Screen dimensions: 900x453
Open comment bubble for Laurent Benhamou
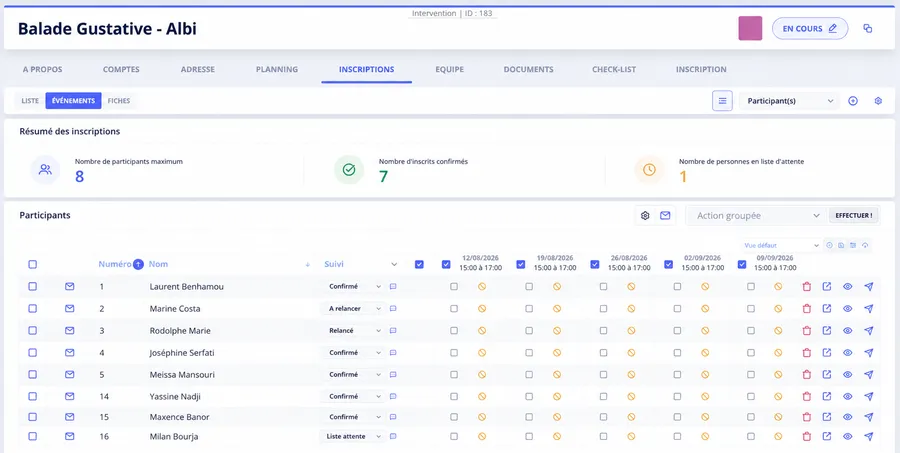(393, 286)
